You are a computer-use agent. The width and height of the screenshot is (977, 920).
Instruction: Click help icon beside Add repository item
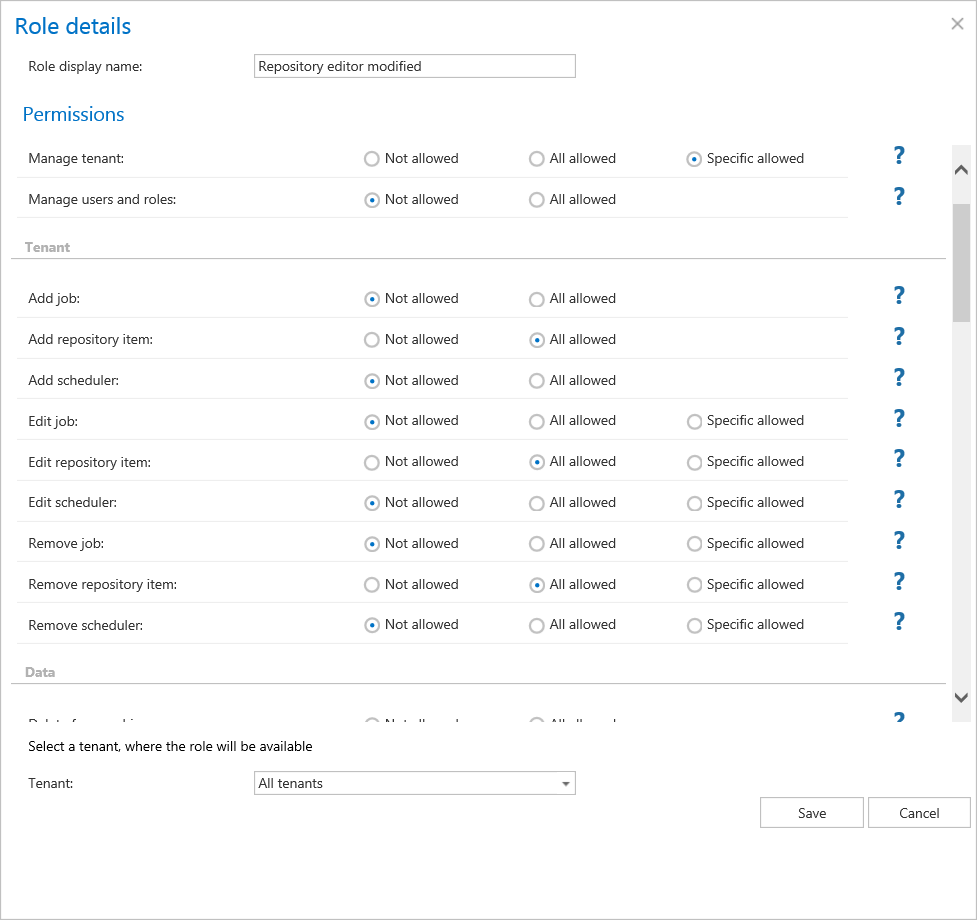(898, 337)
